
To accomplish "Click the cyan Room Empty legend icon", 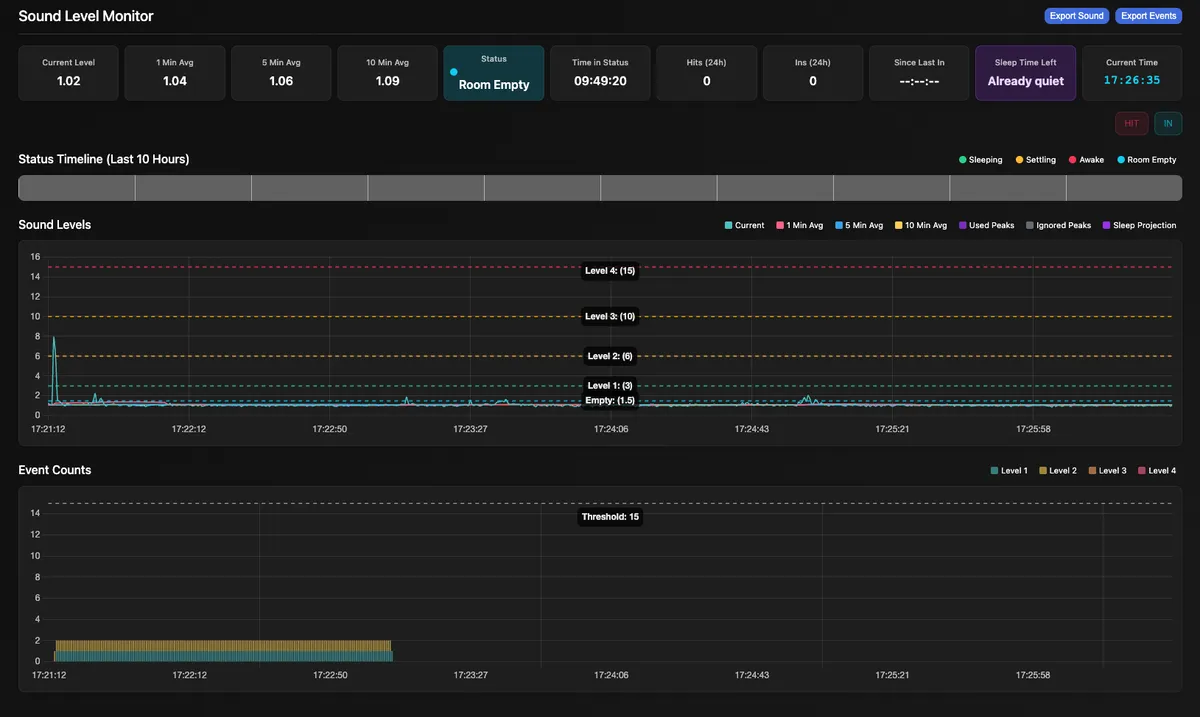I will pyautogui.click(x=1120, y=159).
